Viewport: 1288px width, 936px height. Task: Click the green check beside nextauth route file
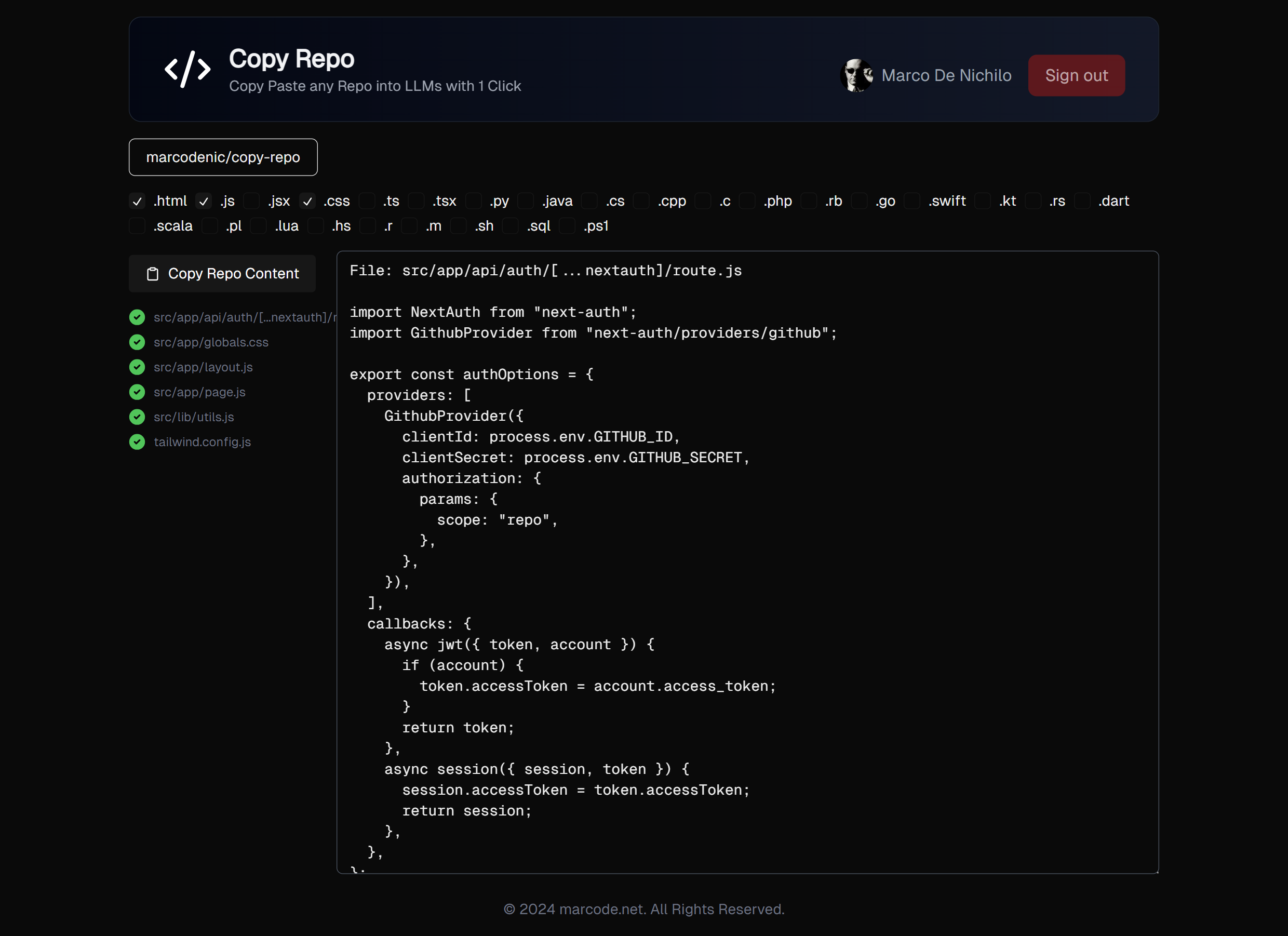coord(137,317)
